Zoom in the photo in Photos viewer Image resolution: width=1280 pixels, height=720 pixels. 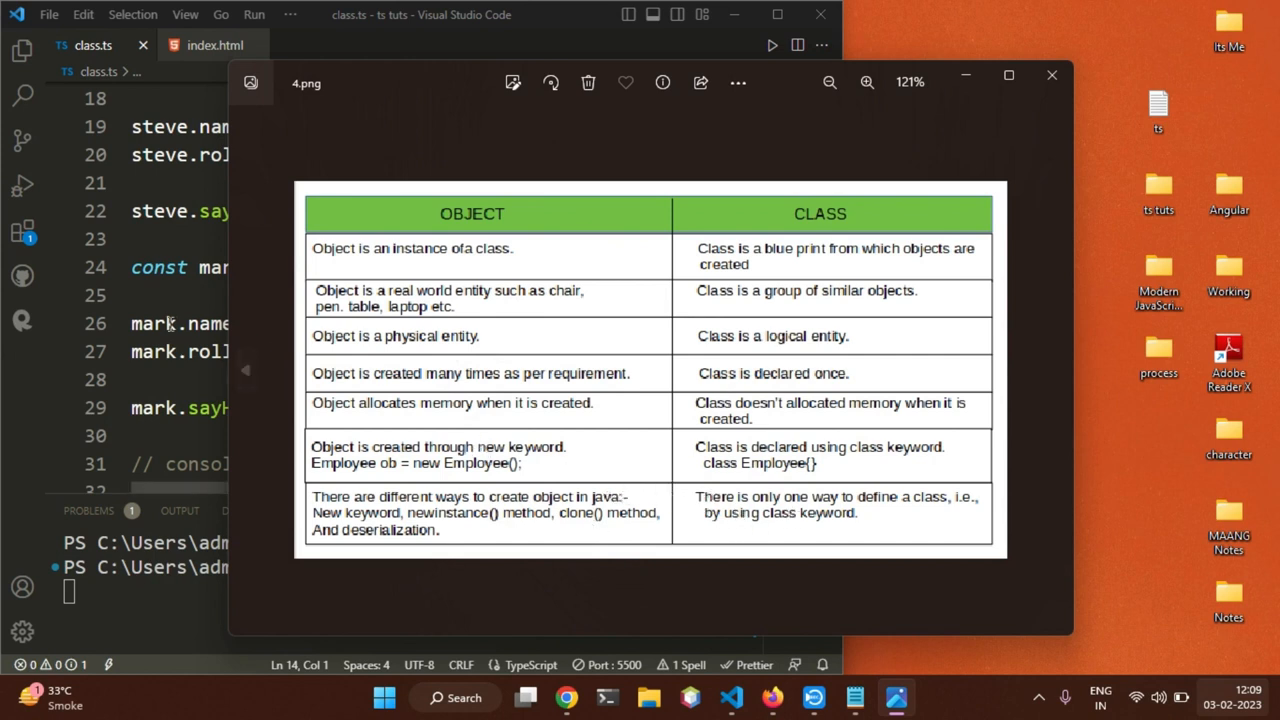[x=867, y=82]
